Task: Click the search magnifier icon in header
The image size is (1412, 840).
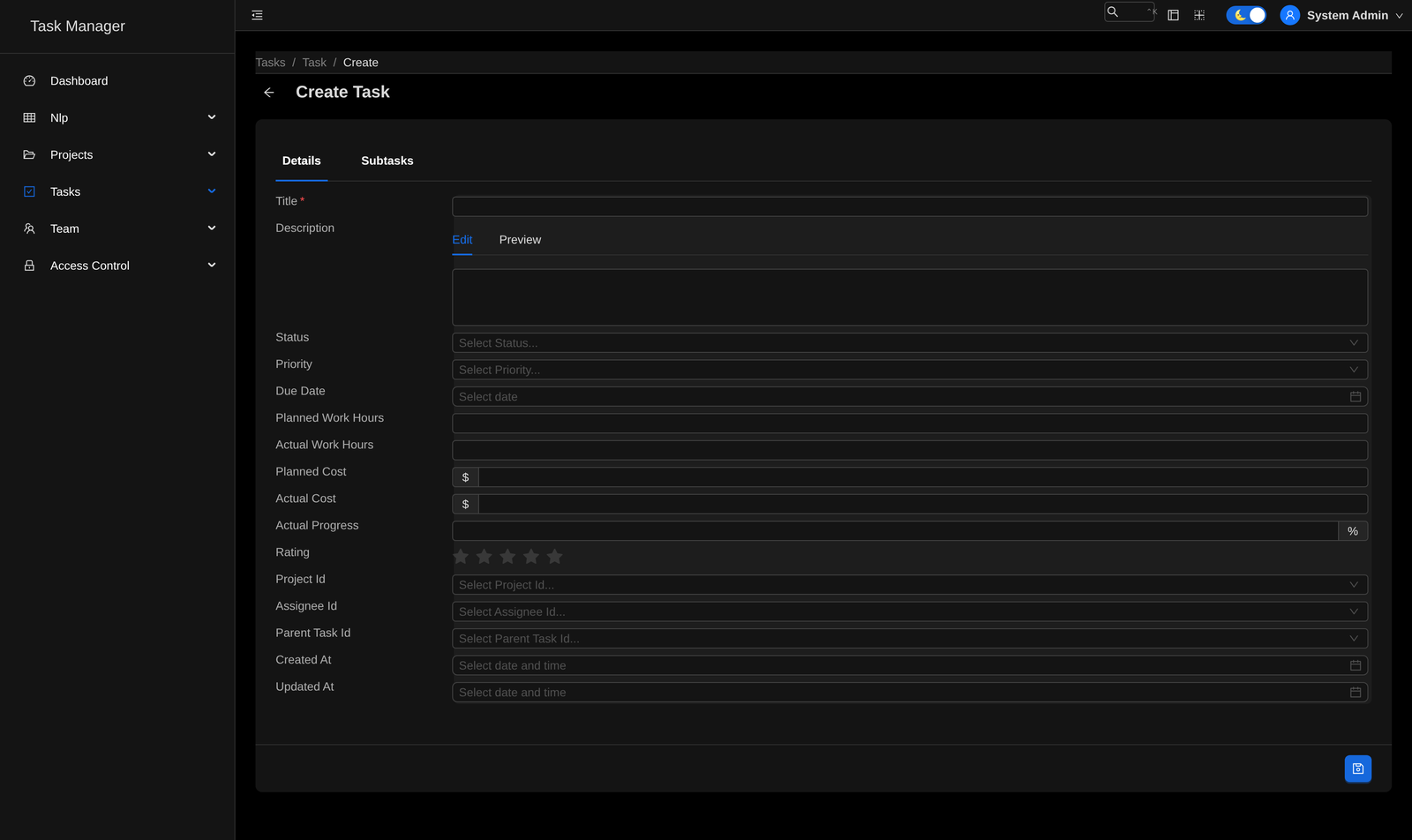Action: tap(1113, 11)
